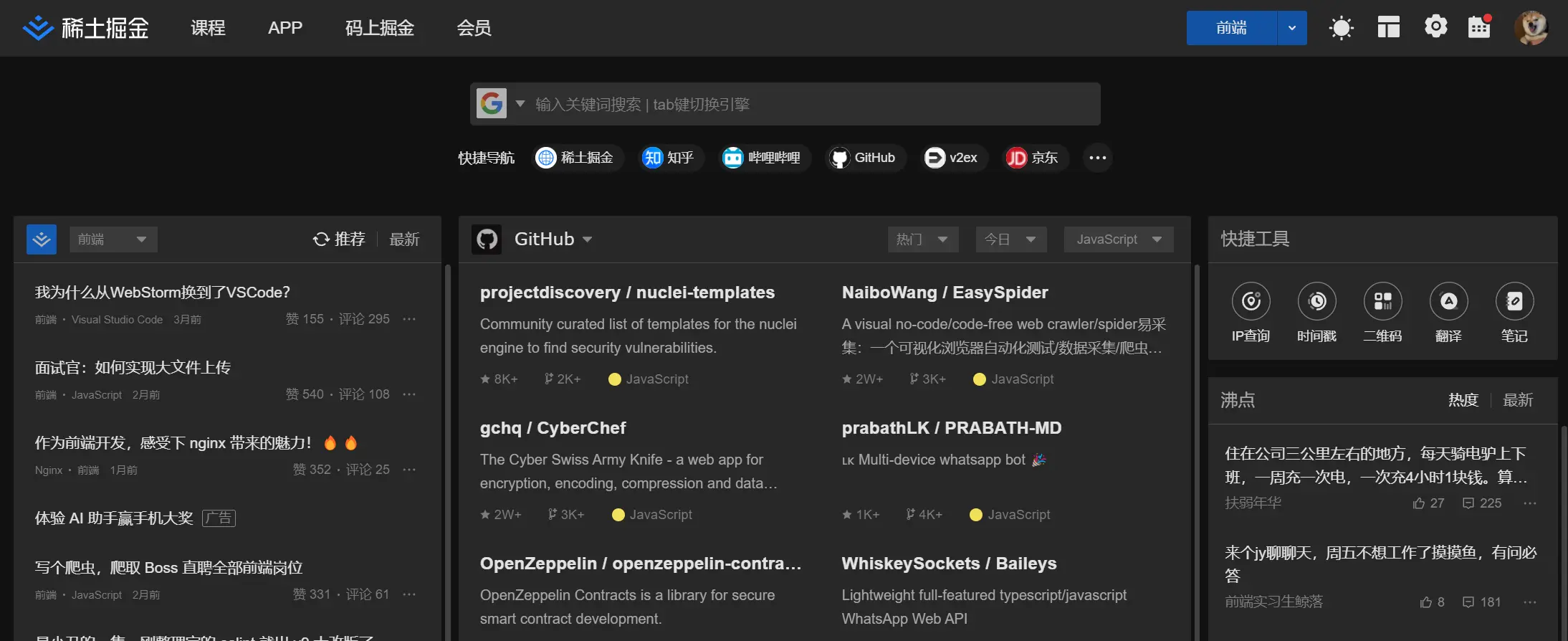Open the 翻译 tool
Image resolution: width=1568 pixels, height=641 pixels.
(1448, 313)
